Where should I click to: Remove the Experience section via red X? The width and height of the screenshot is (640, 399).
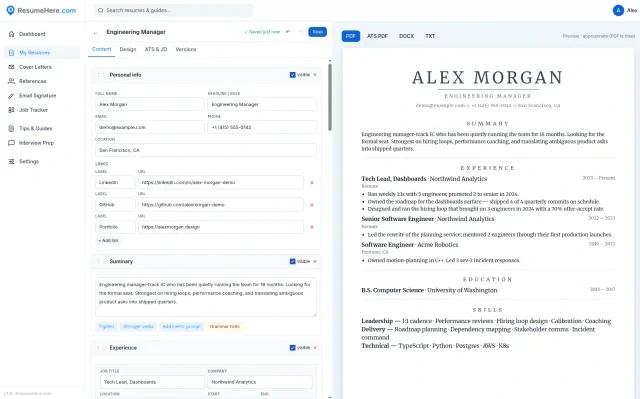pos(315,348)
